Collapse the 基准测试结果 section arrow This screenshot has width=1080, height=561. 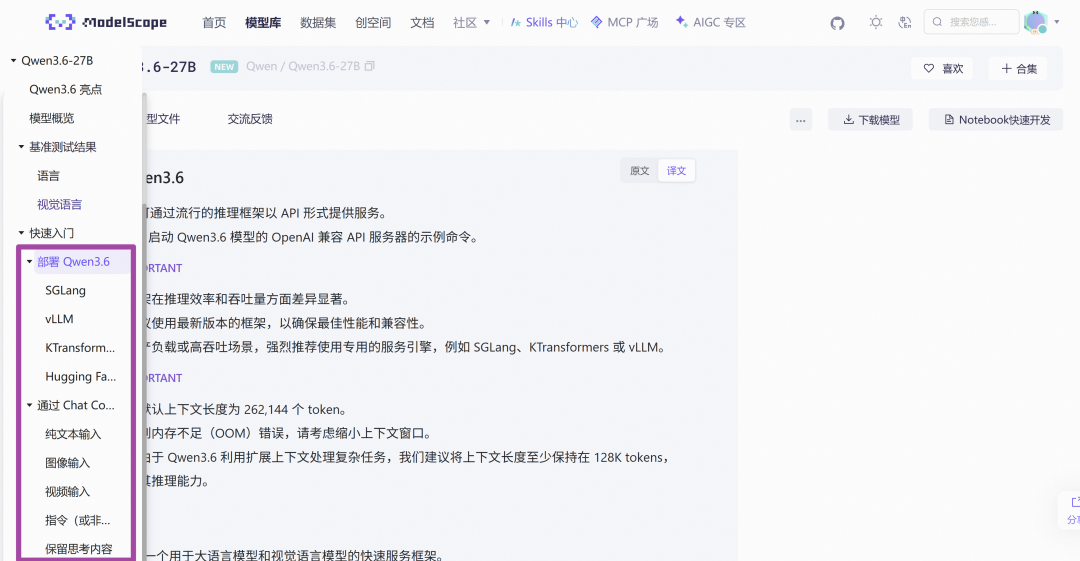pos(21,147)
